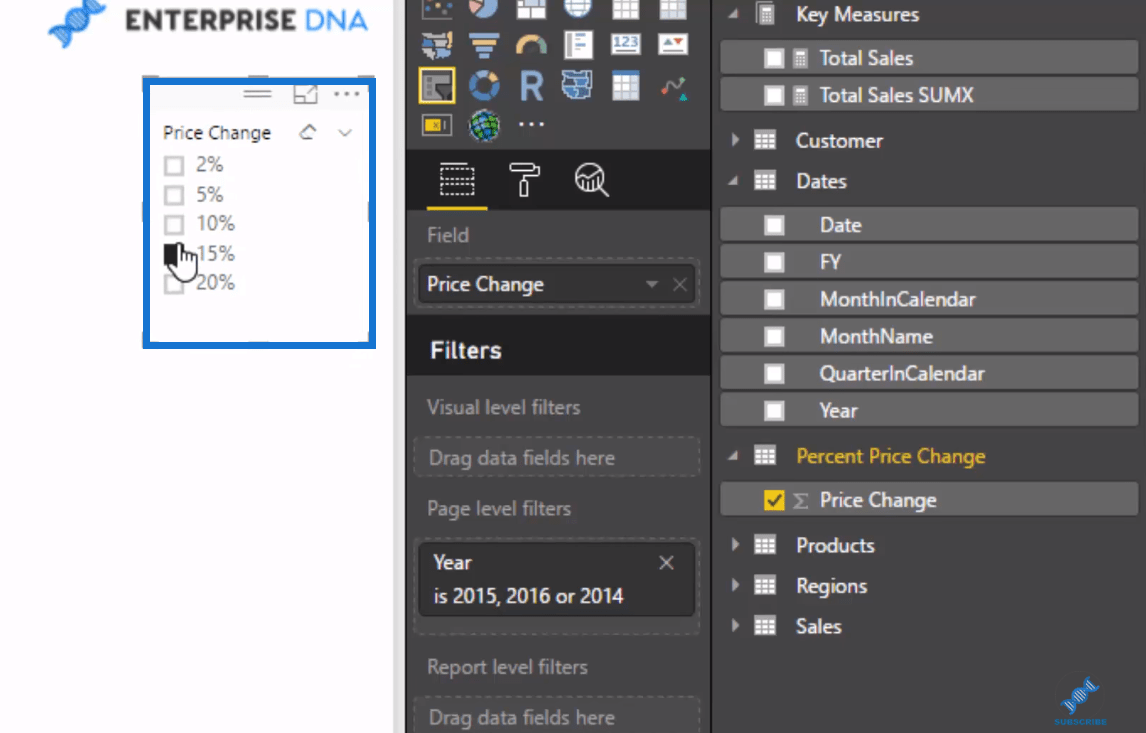Expand the Sales table
1146x733 pixels.
tap(735, 626)
